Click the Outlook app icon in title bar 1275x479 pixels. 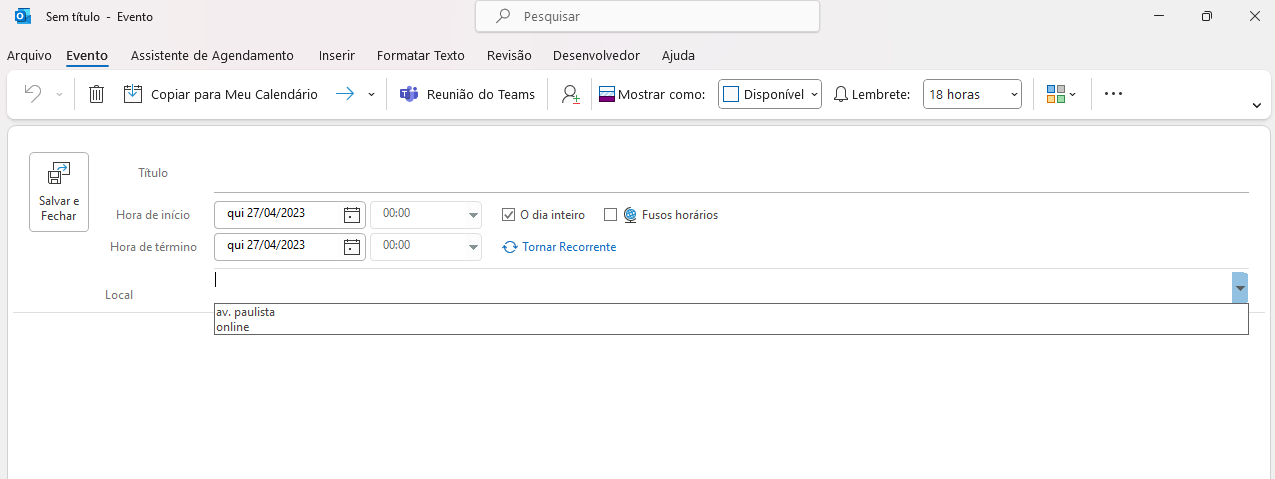tap(23, 16)
